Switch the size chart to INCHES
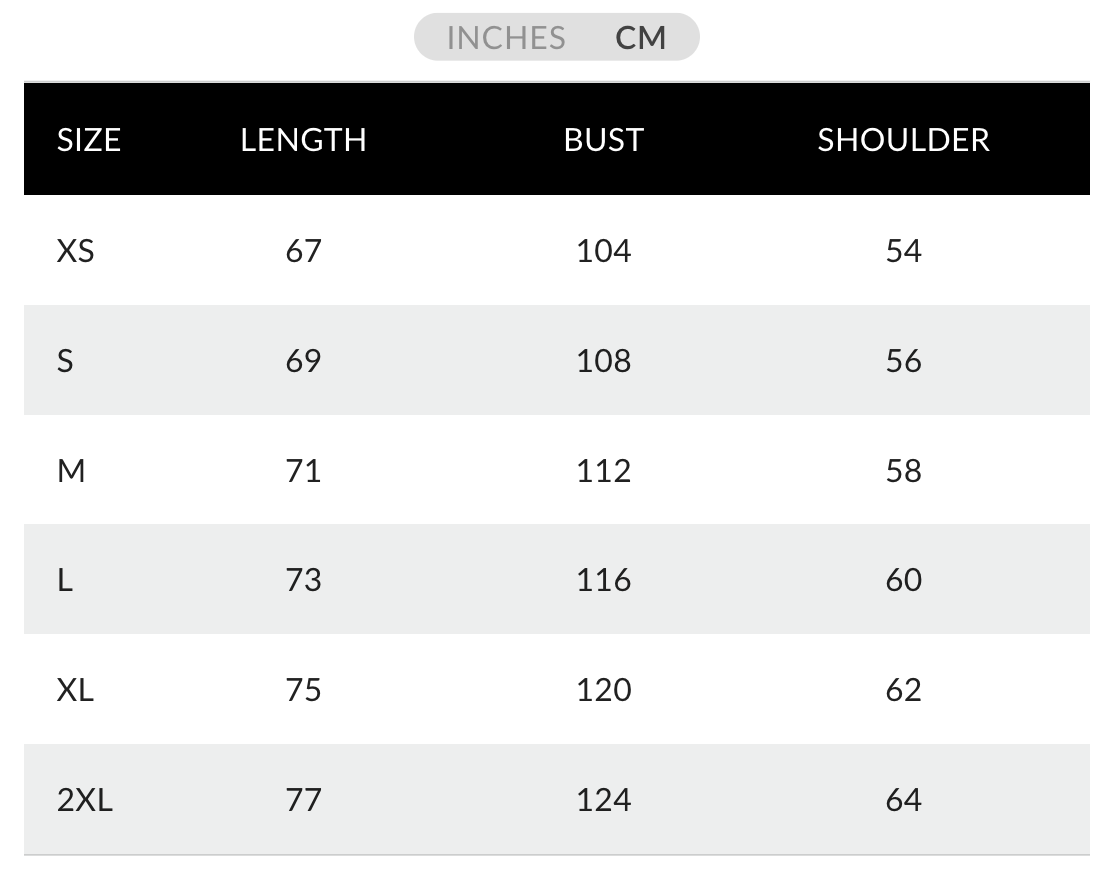 click(506, 38)
